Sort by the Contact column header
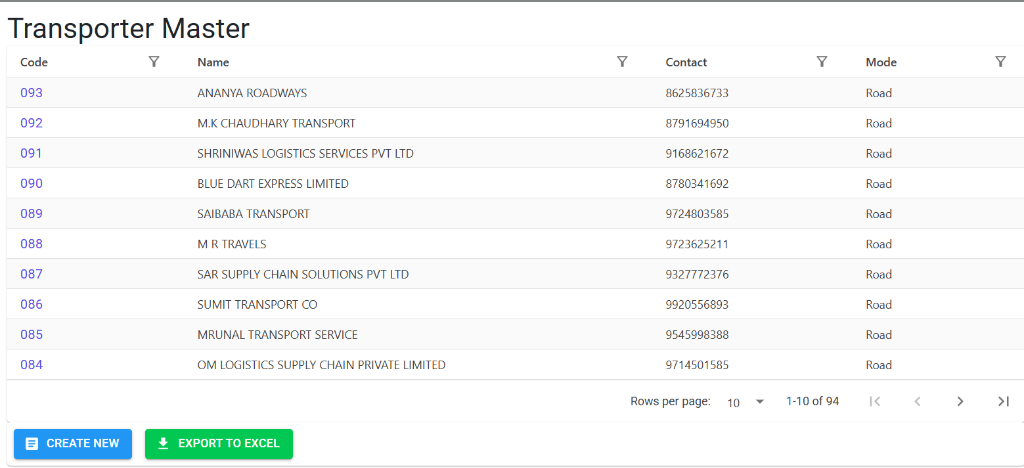This screenshot has height=468, width=1024. click(686, 63)
